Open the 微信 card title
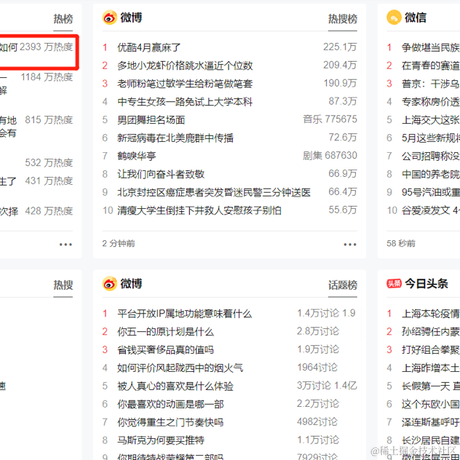 coord(415,18)
